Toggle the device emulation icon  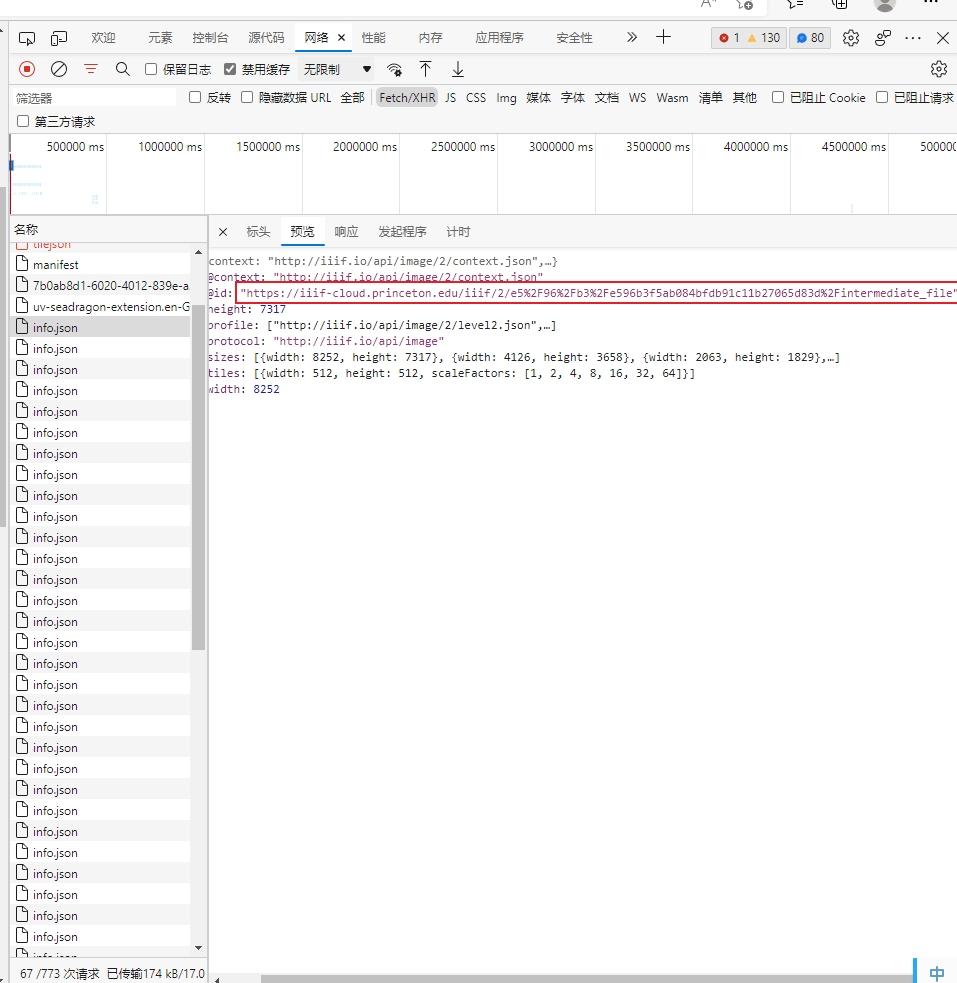[x=59, y=38]
